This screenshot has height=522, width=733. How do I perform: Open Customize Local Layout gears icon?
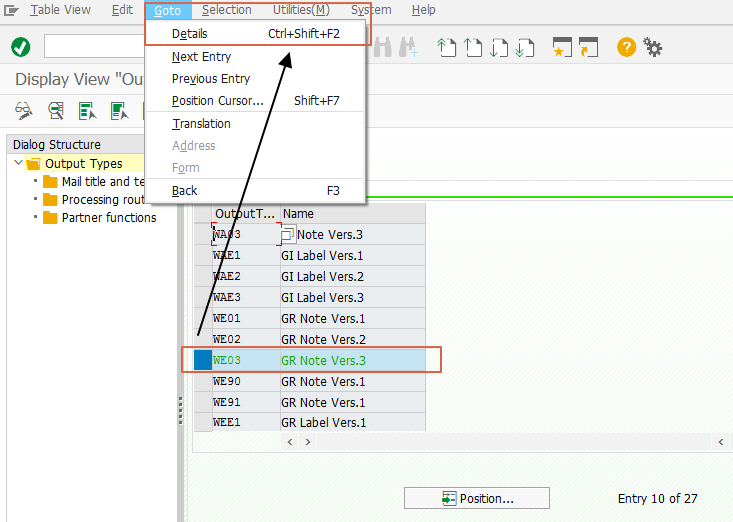coord(653,47)
